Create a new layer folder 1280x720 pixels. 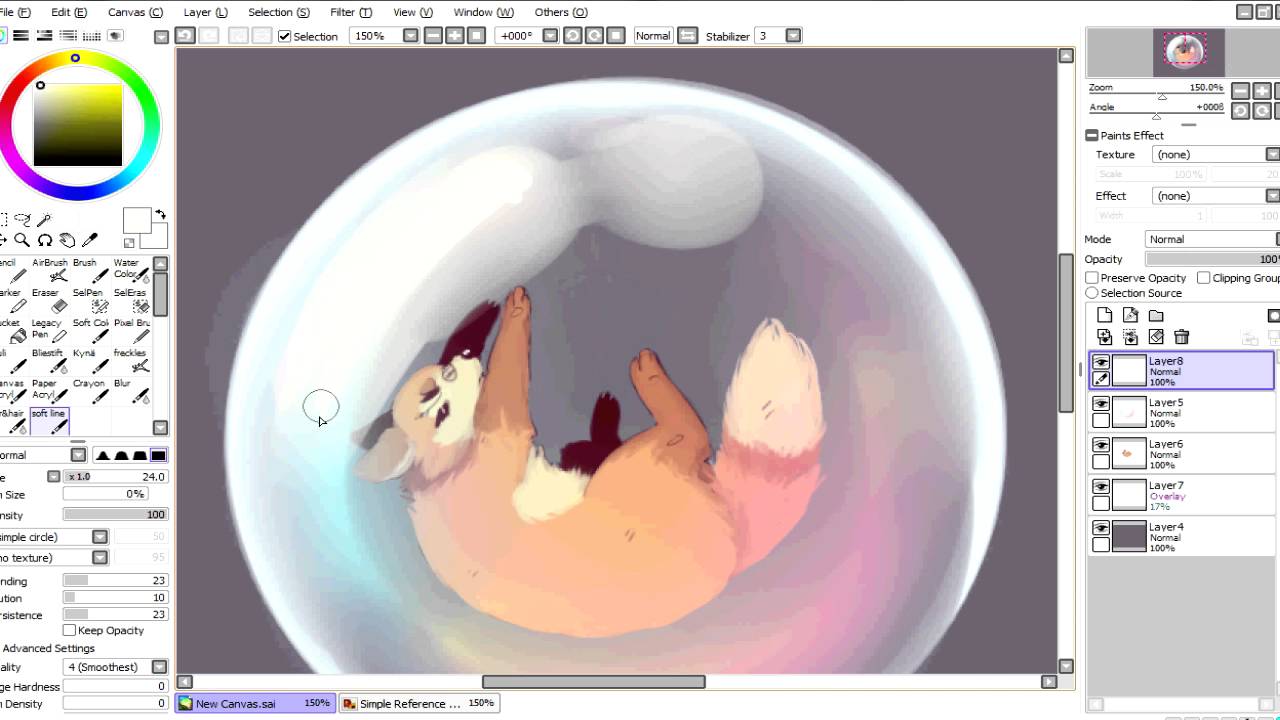(x=1156, y=315)
